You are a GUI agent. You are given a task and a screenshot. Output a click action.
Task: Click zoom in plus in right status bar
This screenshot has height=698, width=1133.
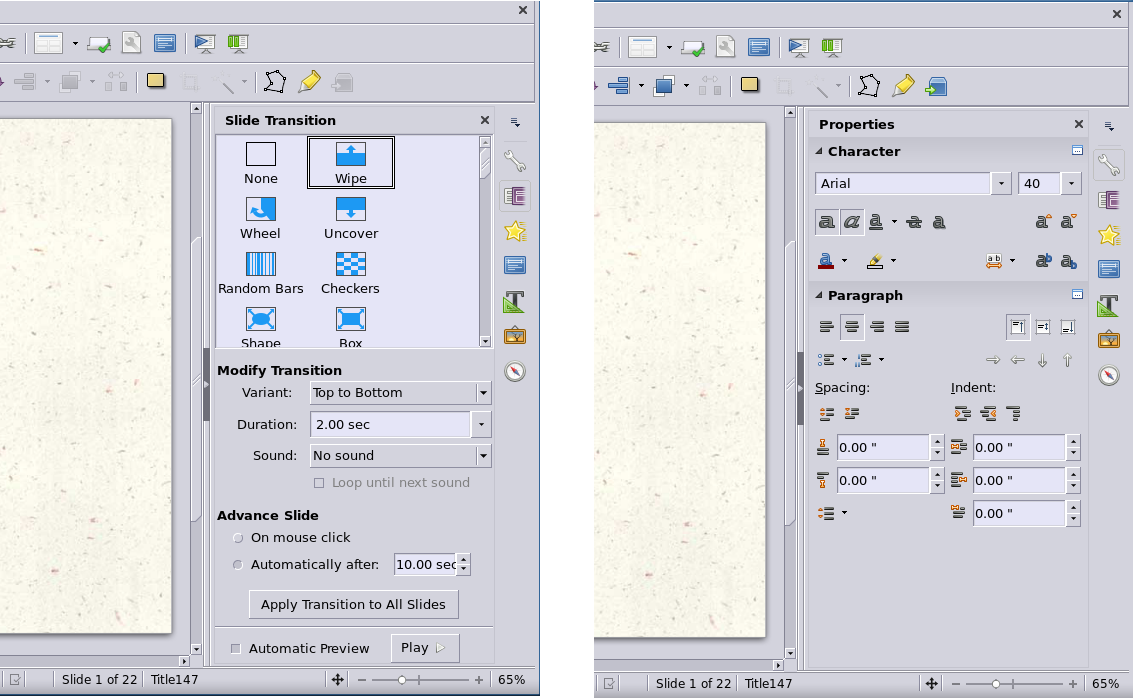click(x=1073, y=684)
